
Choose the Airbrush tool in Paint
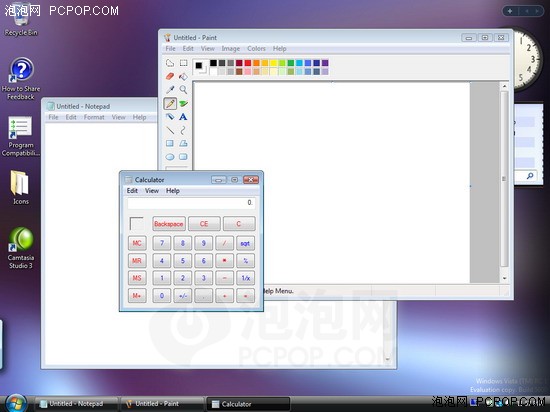(x=170, y=116)
